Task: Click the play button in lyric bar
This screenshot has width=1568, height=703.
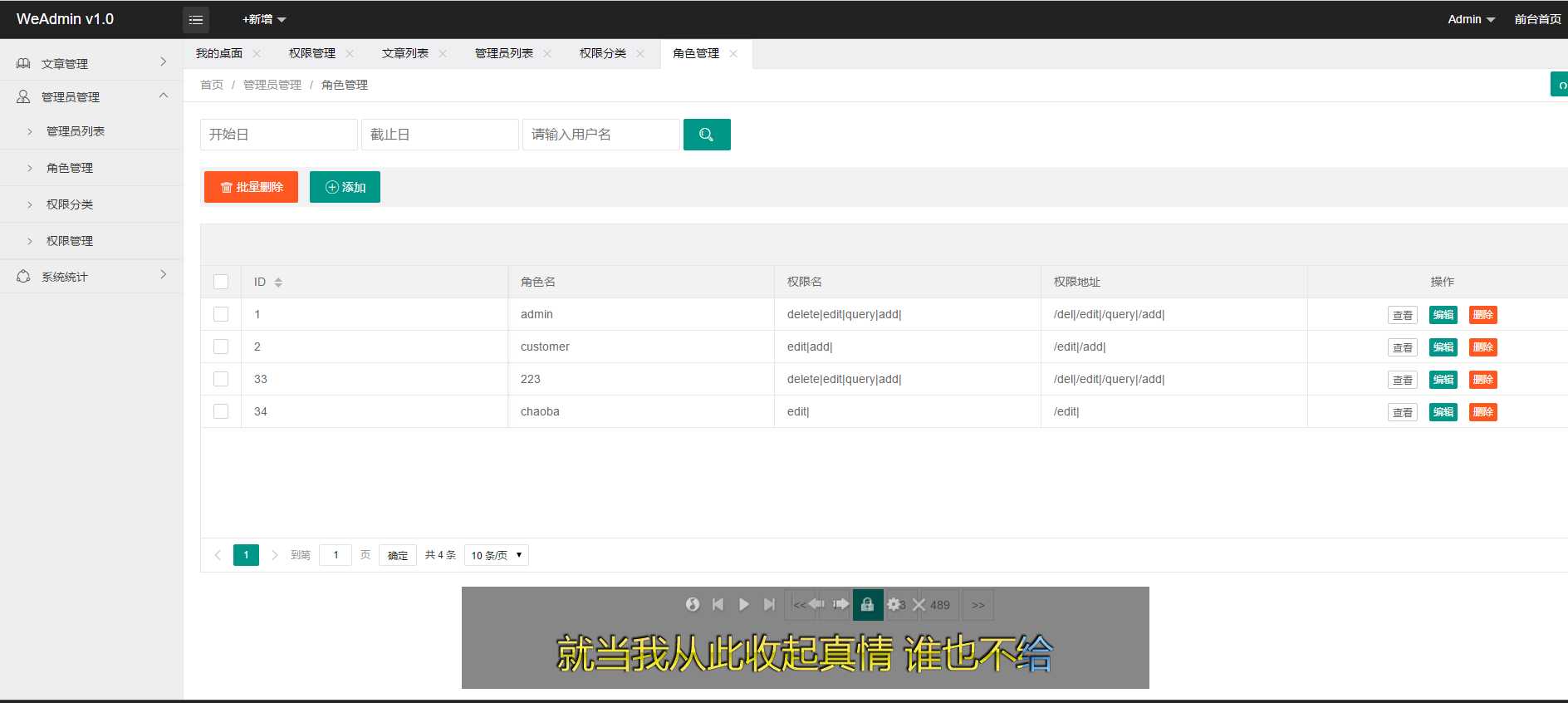Action: [744, 604]
